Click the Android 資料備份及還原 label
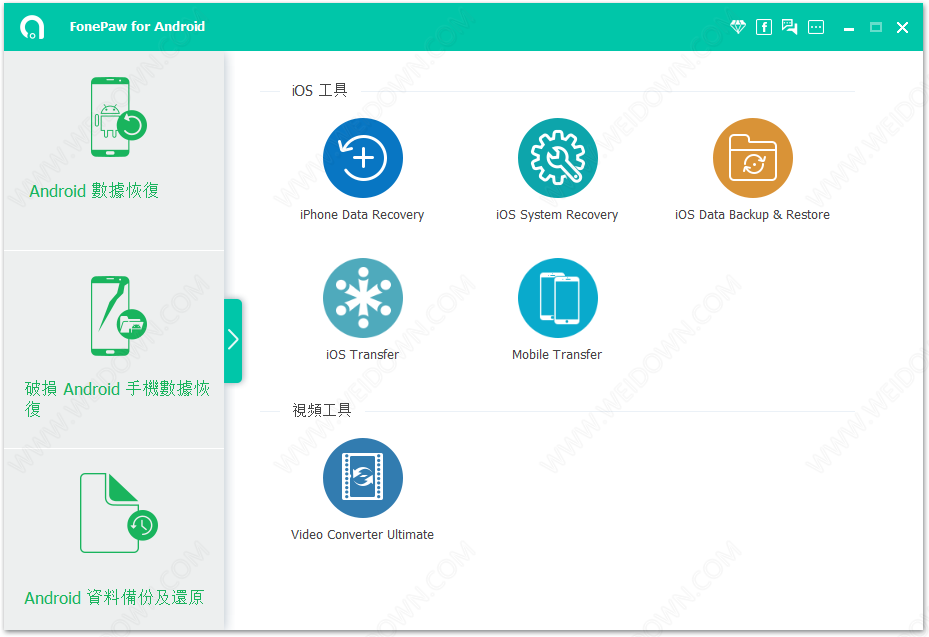929x637 pixels. [x=114, y=597]
